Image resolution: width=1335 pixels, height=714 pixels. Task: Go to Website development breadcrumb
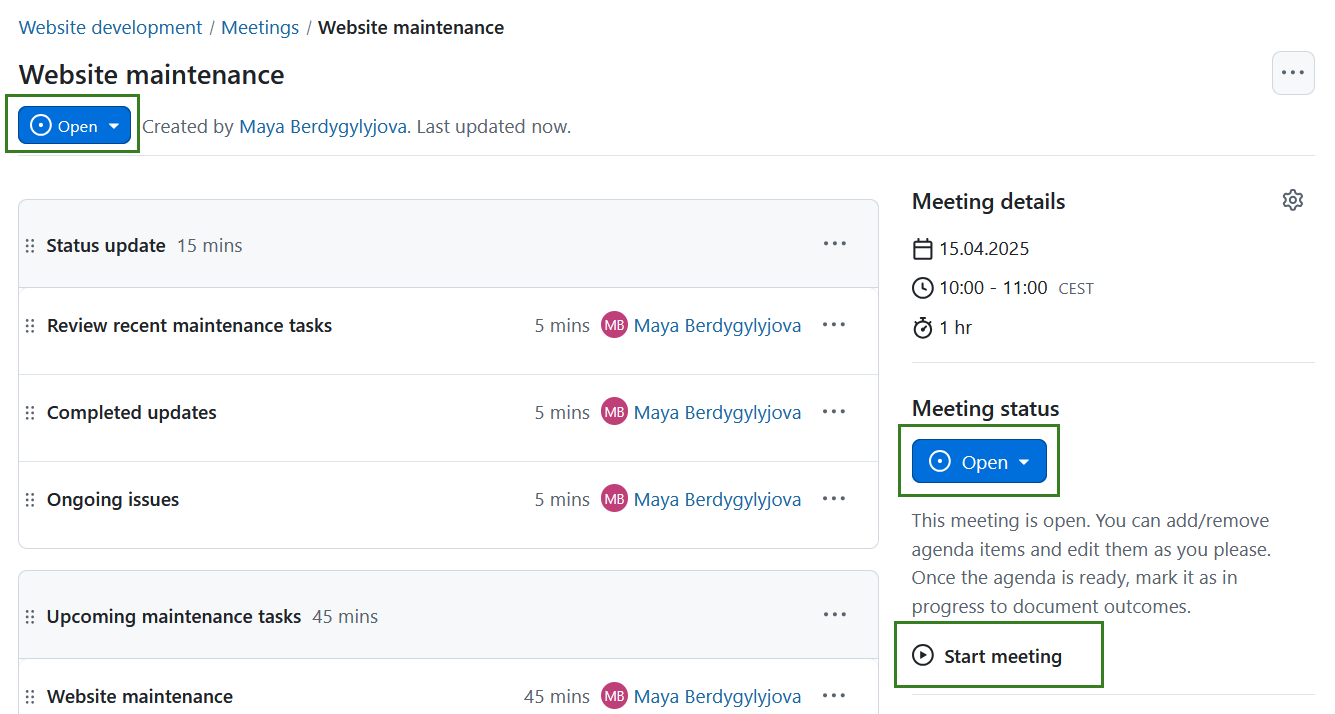click(111, 27)
